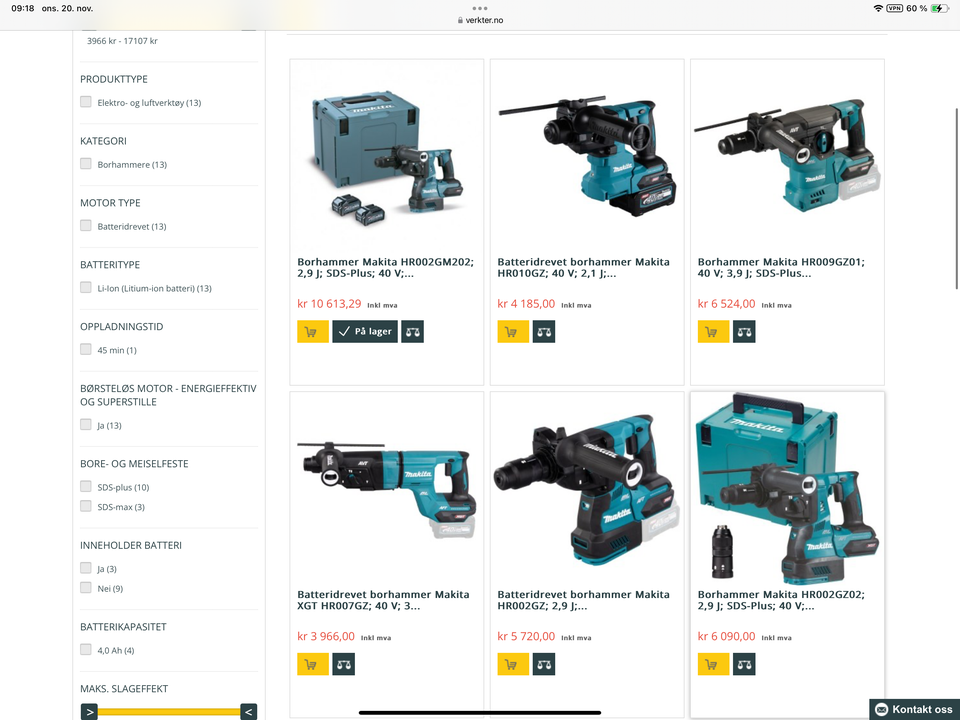The height and width of the screenshot is (720, 960).
Task: Click the BATTERIKAPASITET filter heading
Action: pyautogui.click(x=123, y=627)
